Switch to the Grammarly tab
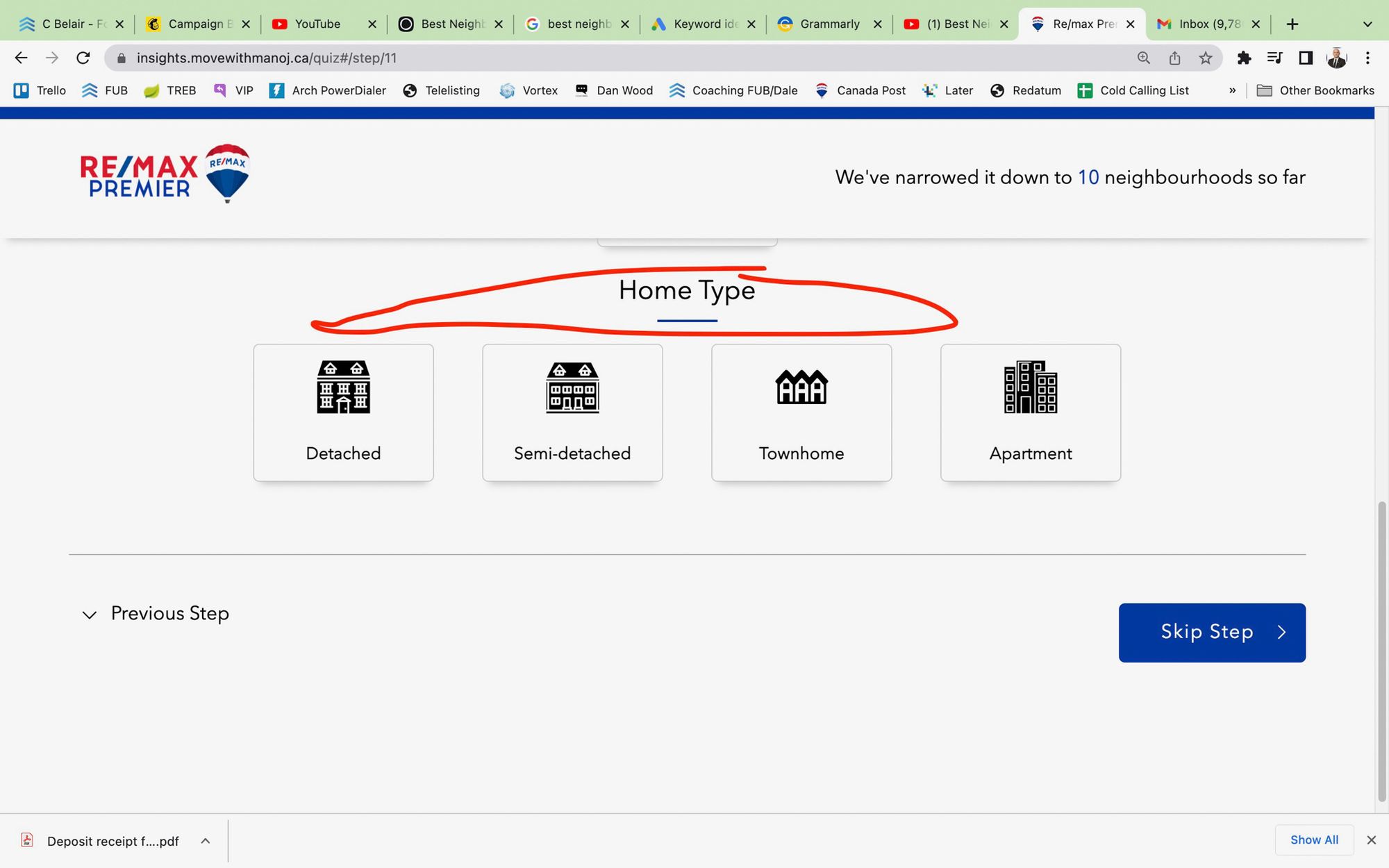Image resolution: width=1389 pixels, height=868 pixels. tap(829, 24)
